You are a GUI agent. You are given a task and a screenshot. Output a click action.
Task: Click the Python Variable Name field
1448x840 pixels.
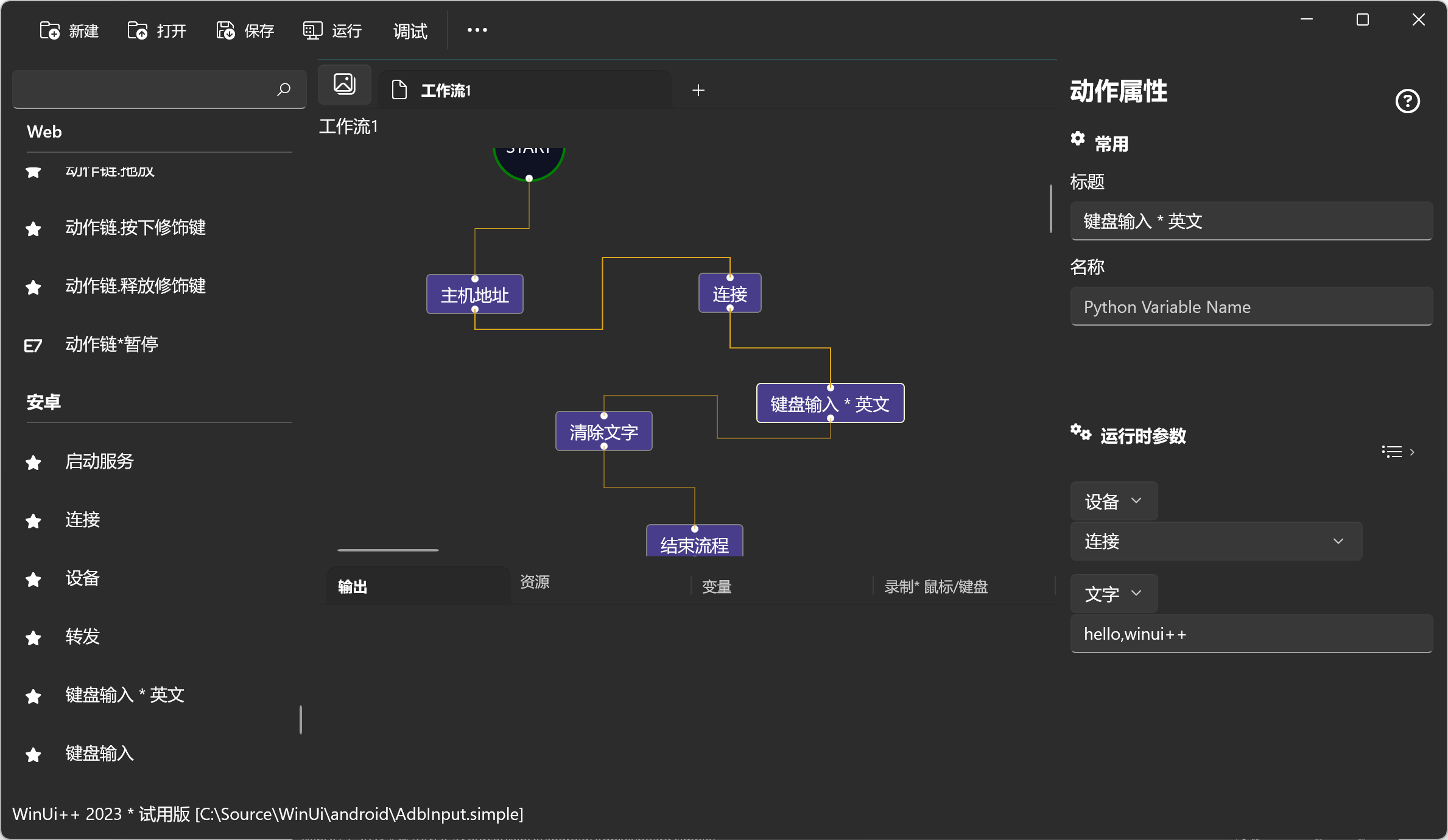[1251, 307]
